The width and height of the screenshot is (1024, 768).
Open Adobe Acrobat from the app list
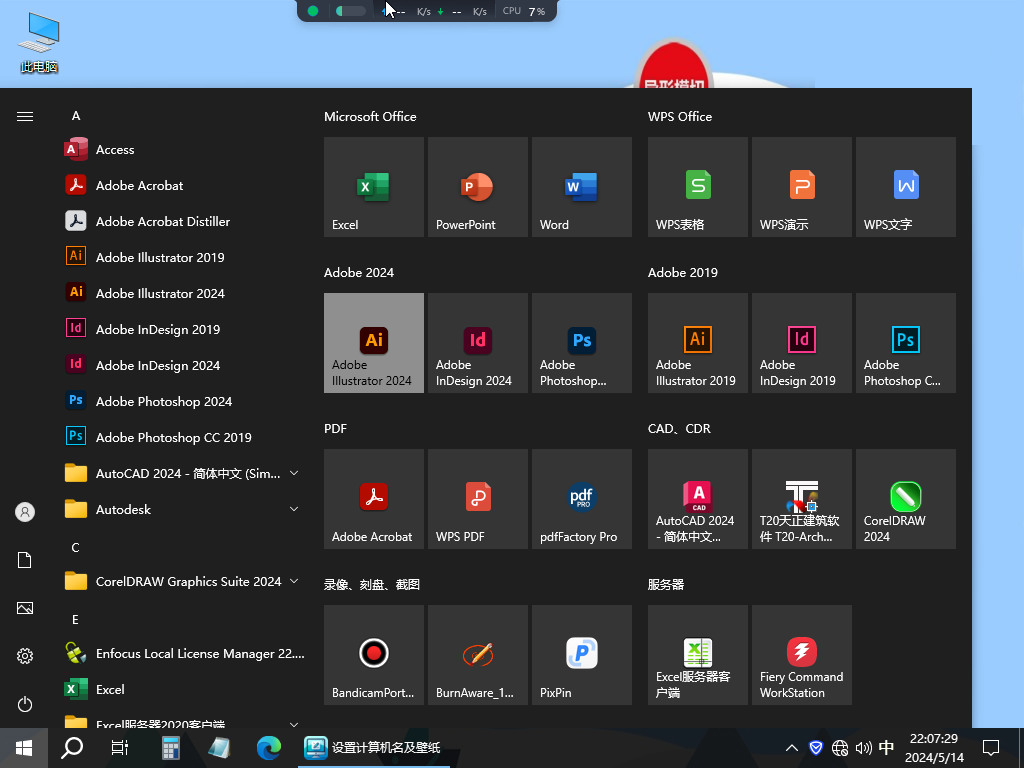click(x=183, y=185)
